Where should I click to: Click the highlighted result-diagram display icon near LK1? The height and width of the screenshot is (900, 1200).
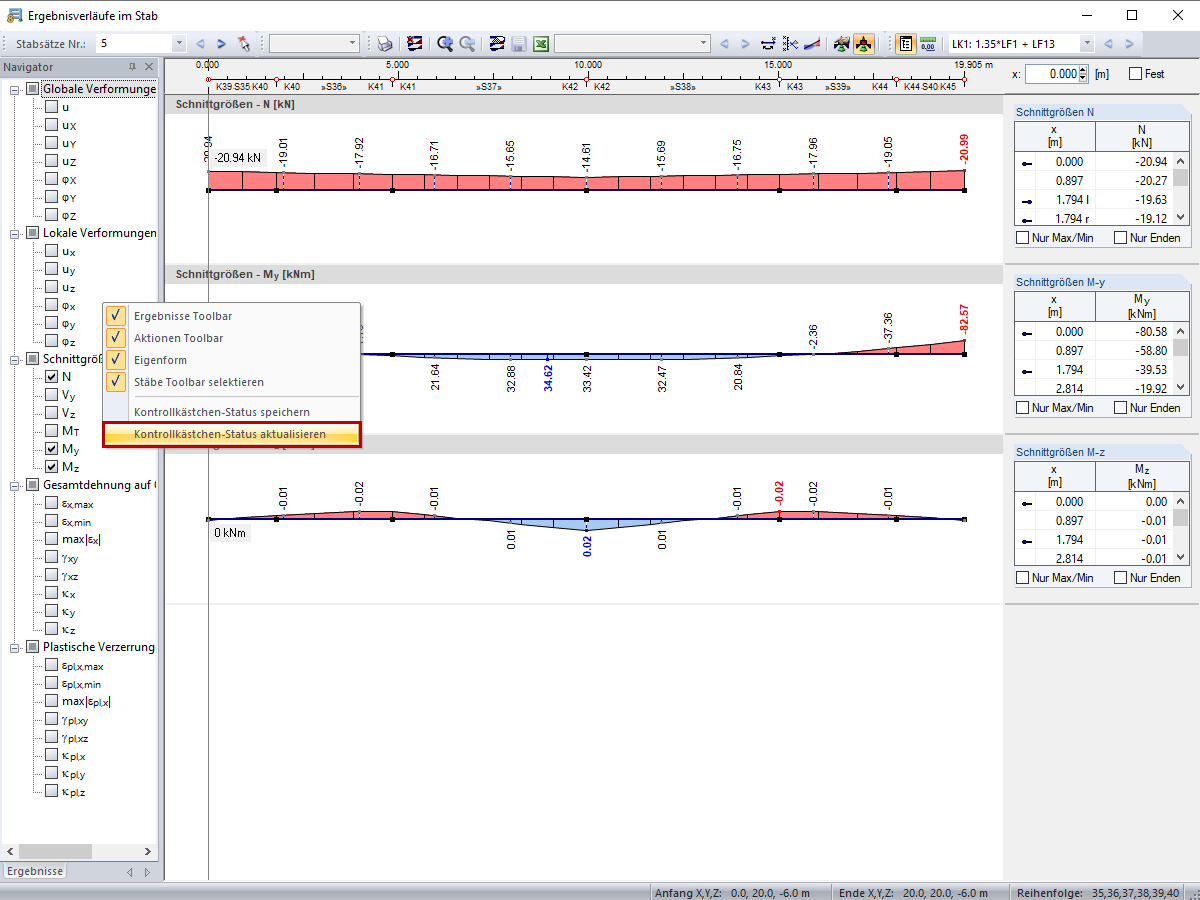click(864, 44)
